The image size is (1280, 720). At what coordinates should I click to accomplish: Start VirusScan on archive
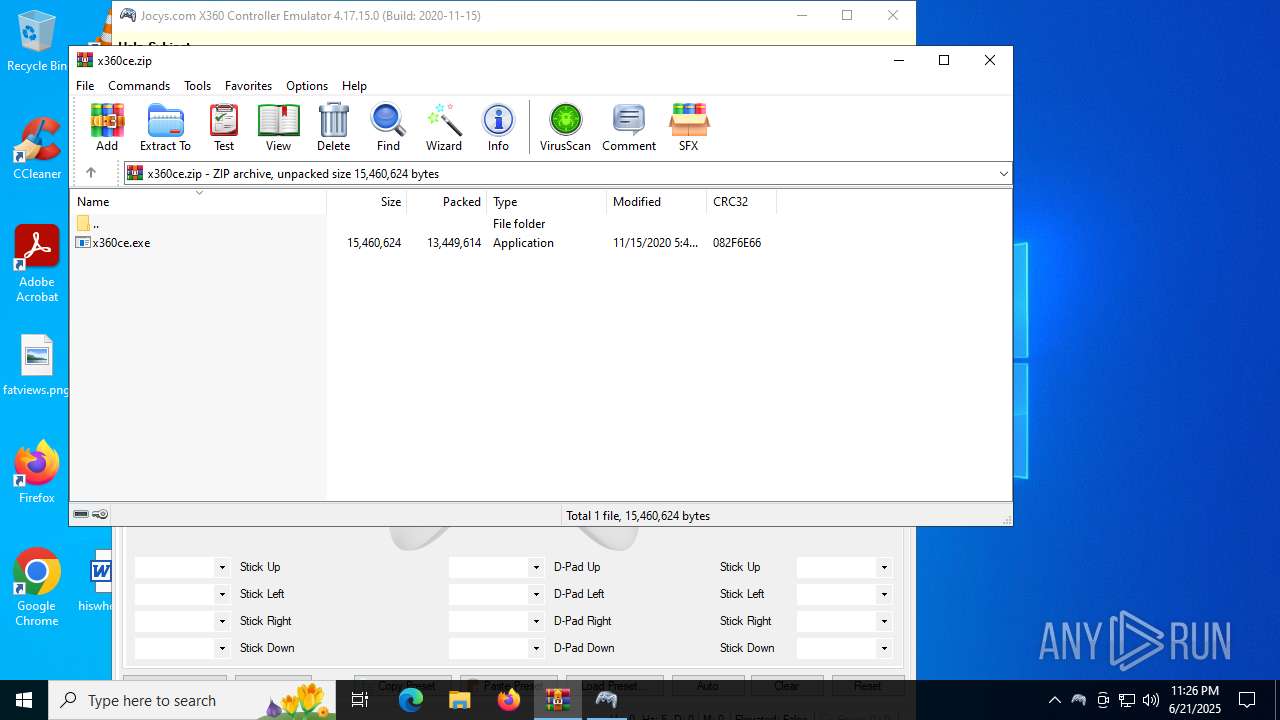(x=565, y=127)
